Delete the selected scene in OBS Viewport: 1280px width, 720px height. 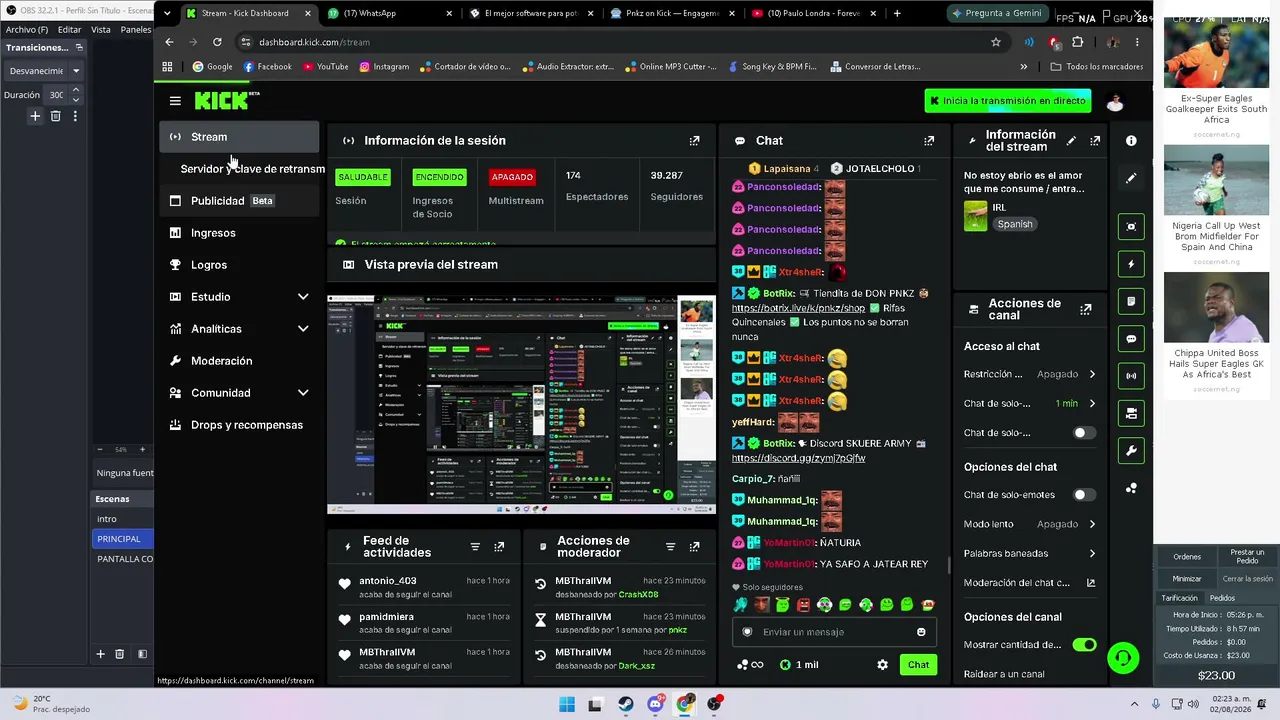click(119, 654)
